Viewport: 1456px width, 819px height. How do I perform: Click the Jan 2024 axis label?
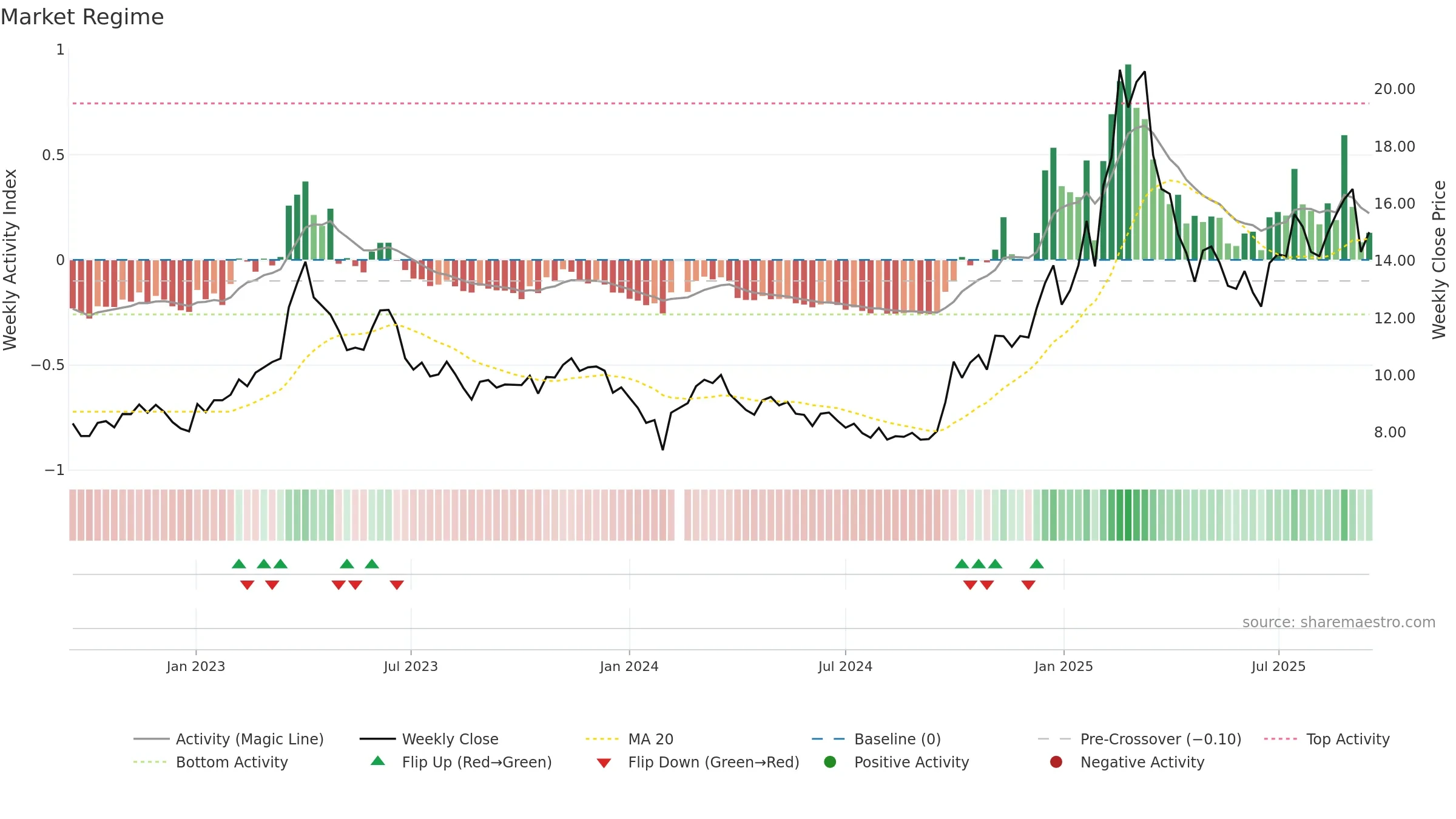pos(629,666)
